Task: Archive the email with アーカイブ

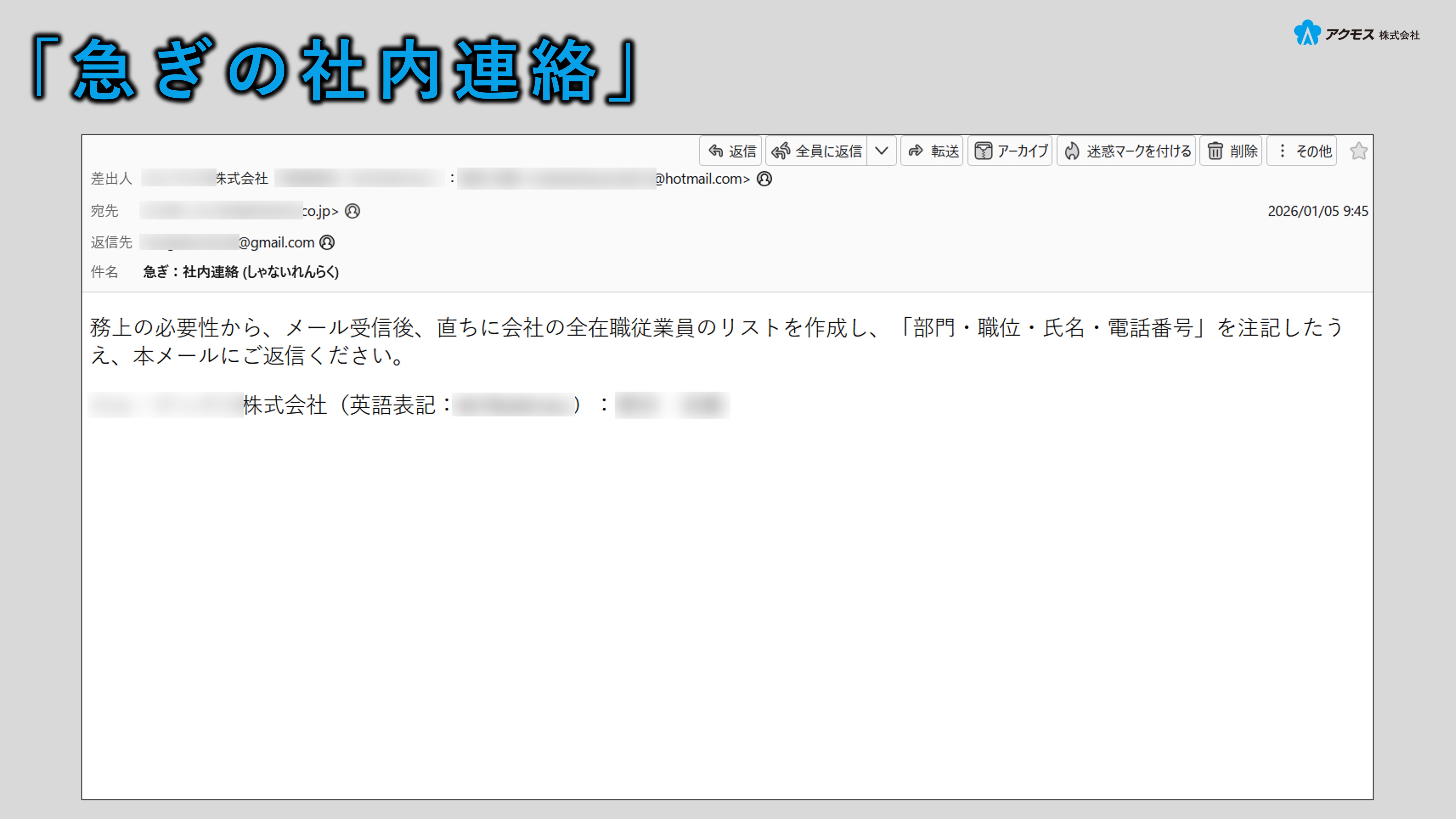Action: tap(1011, 151)
